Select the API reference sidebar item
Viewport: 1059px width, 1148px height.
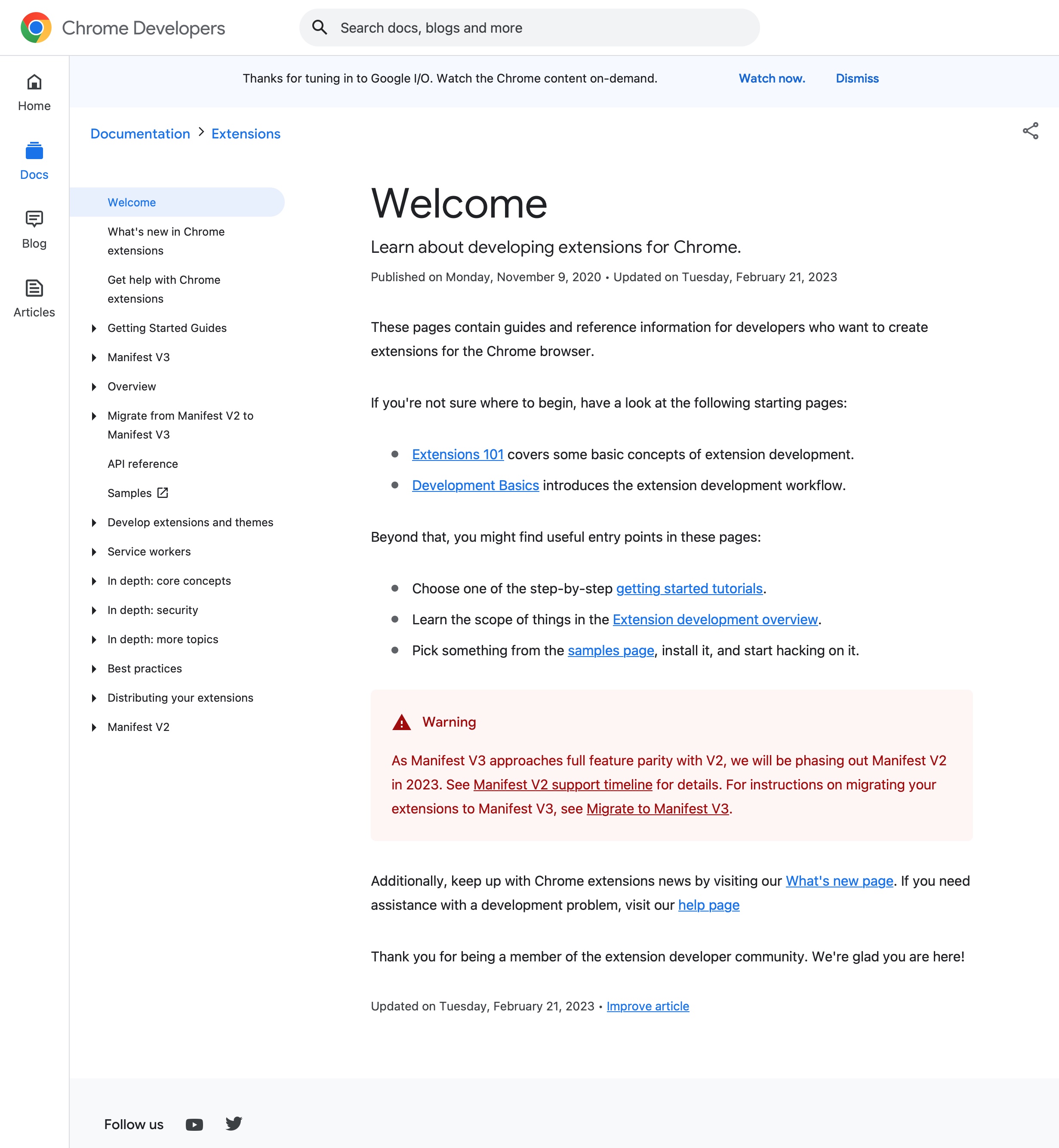coord(143,464)
